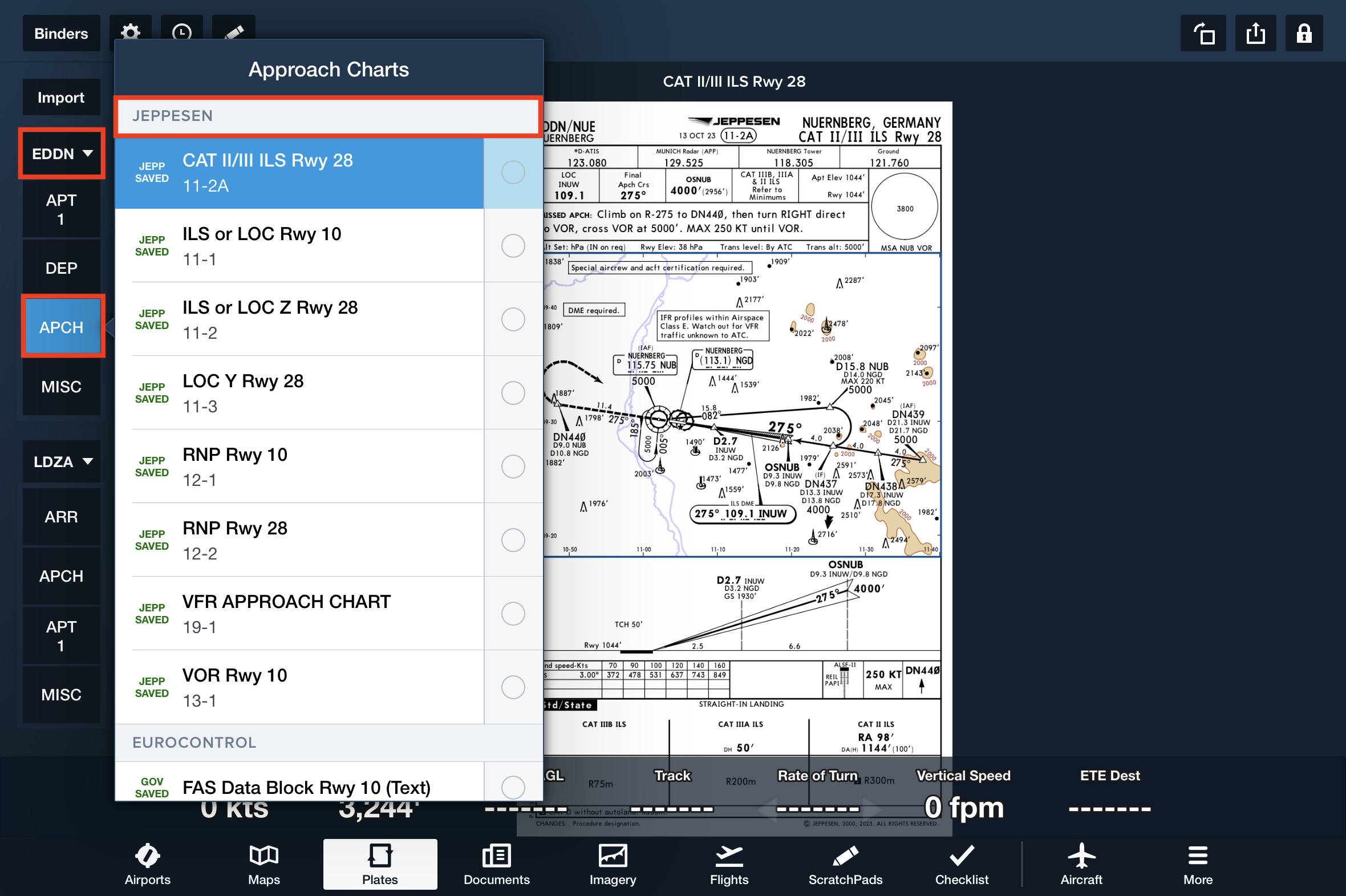This screenshot has width=1346, height=896.
Task: Open the ARR charts tab for LDZA
Action: pyautogui.click(x=61, y=517)
